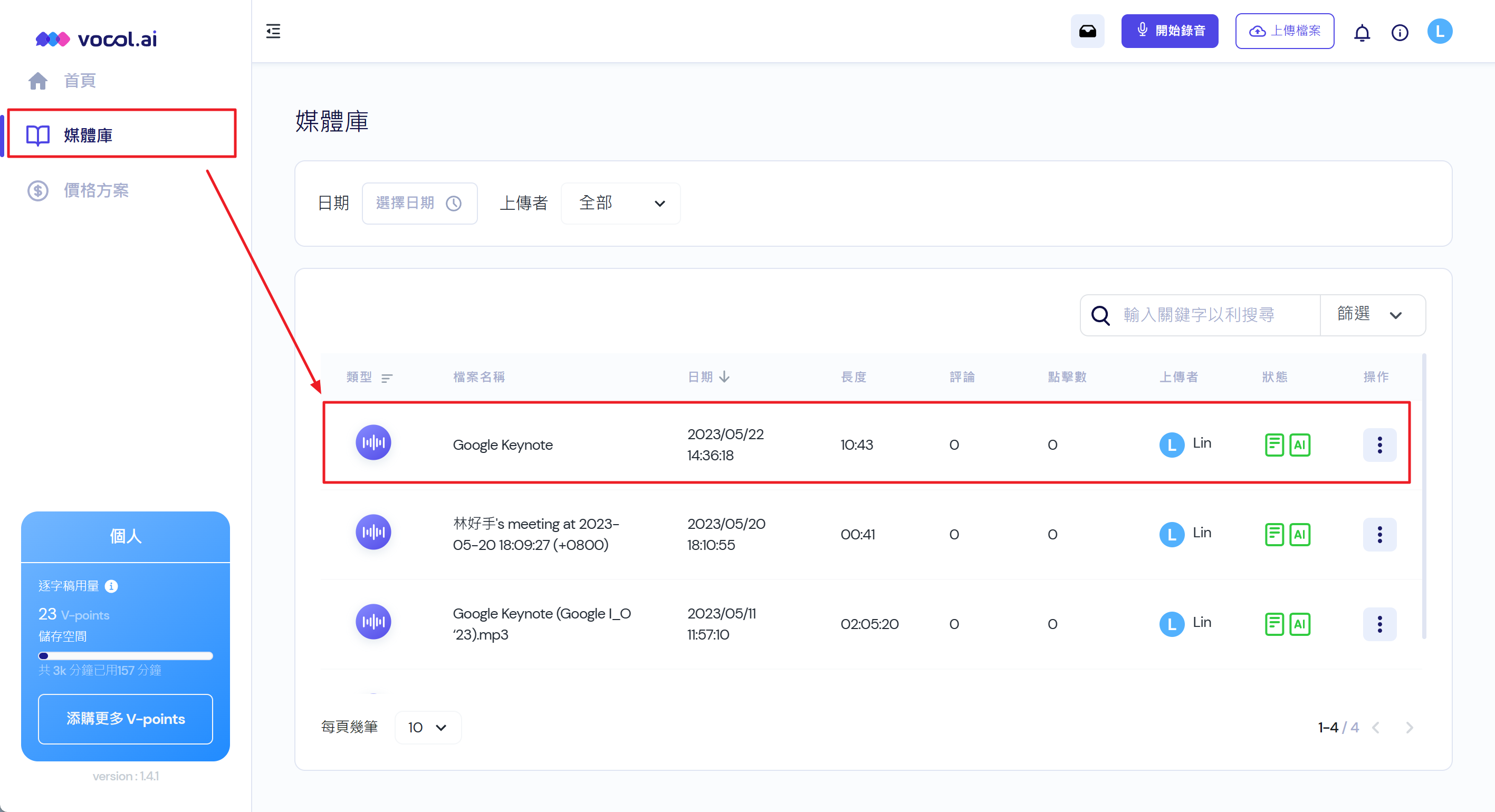Open the rows-per-page 10 dropdown
Viewport: 1495px width, 812px height.
(x=427, y=727)
